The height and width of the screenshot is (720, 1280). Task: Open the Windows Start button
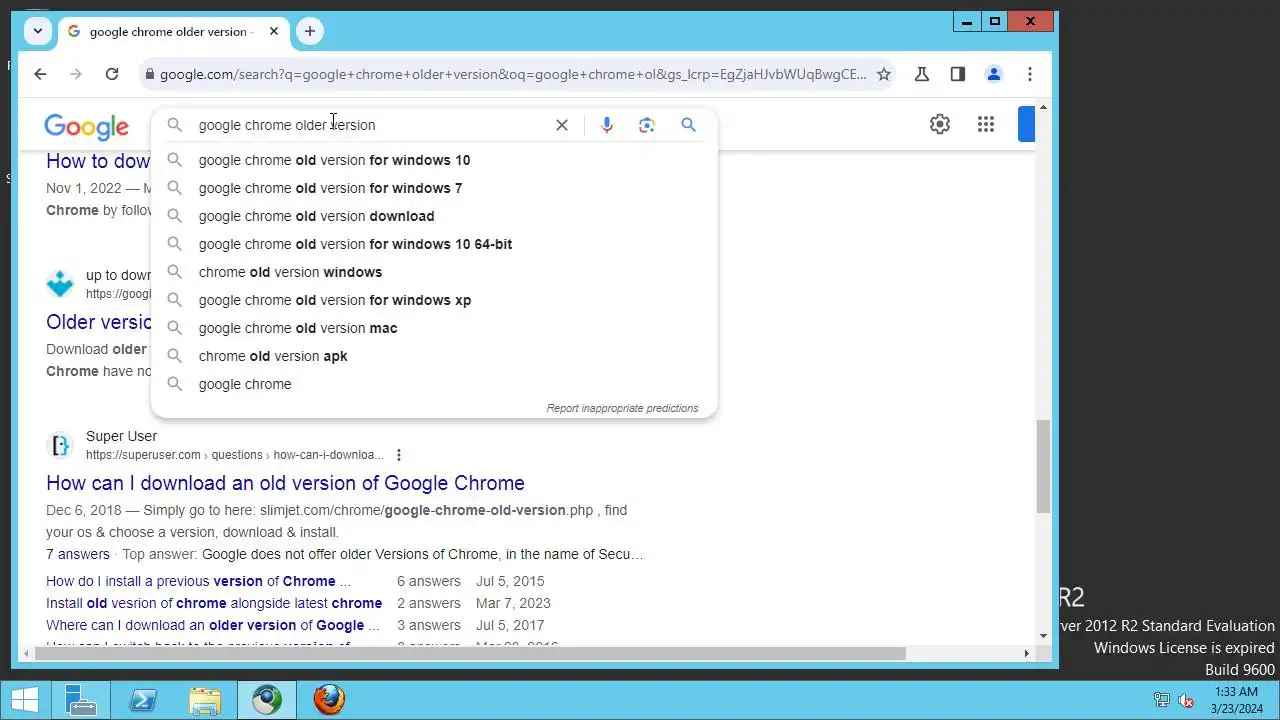(24, 700)
